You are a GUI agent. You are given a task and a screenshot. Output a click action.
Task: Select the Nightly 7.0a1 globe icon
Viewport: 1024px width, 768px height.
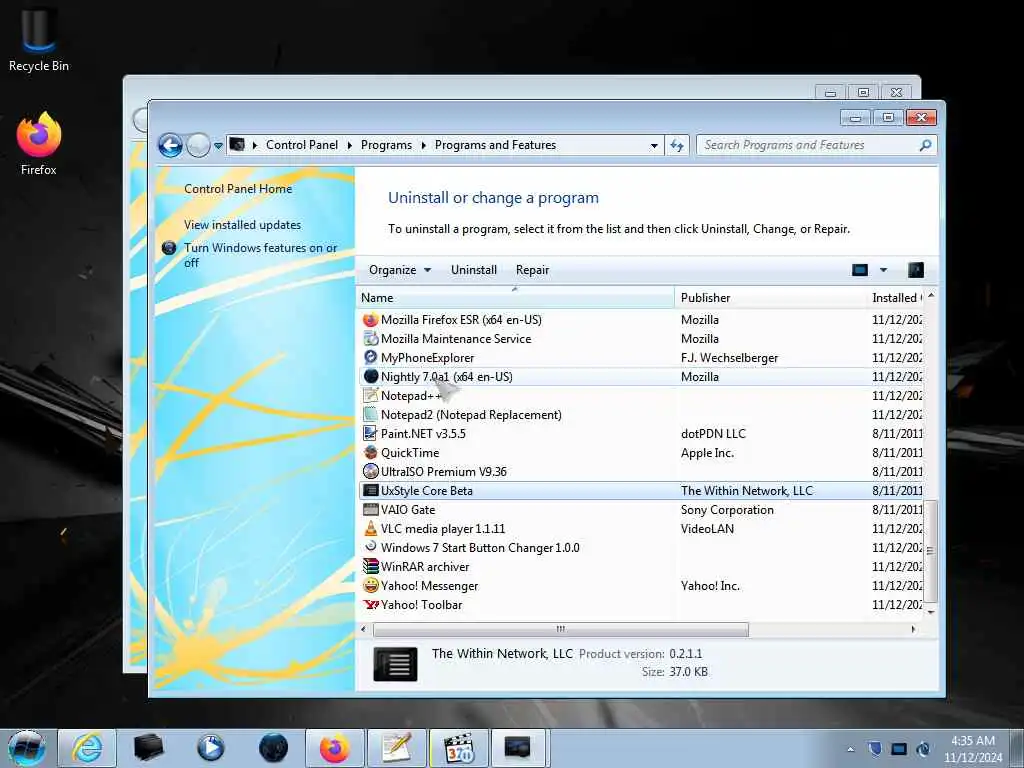370,377
